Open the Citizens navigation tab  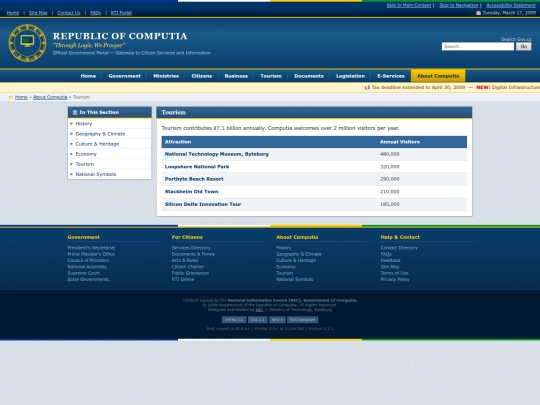[x=202, y=76]
